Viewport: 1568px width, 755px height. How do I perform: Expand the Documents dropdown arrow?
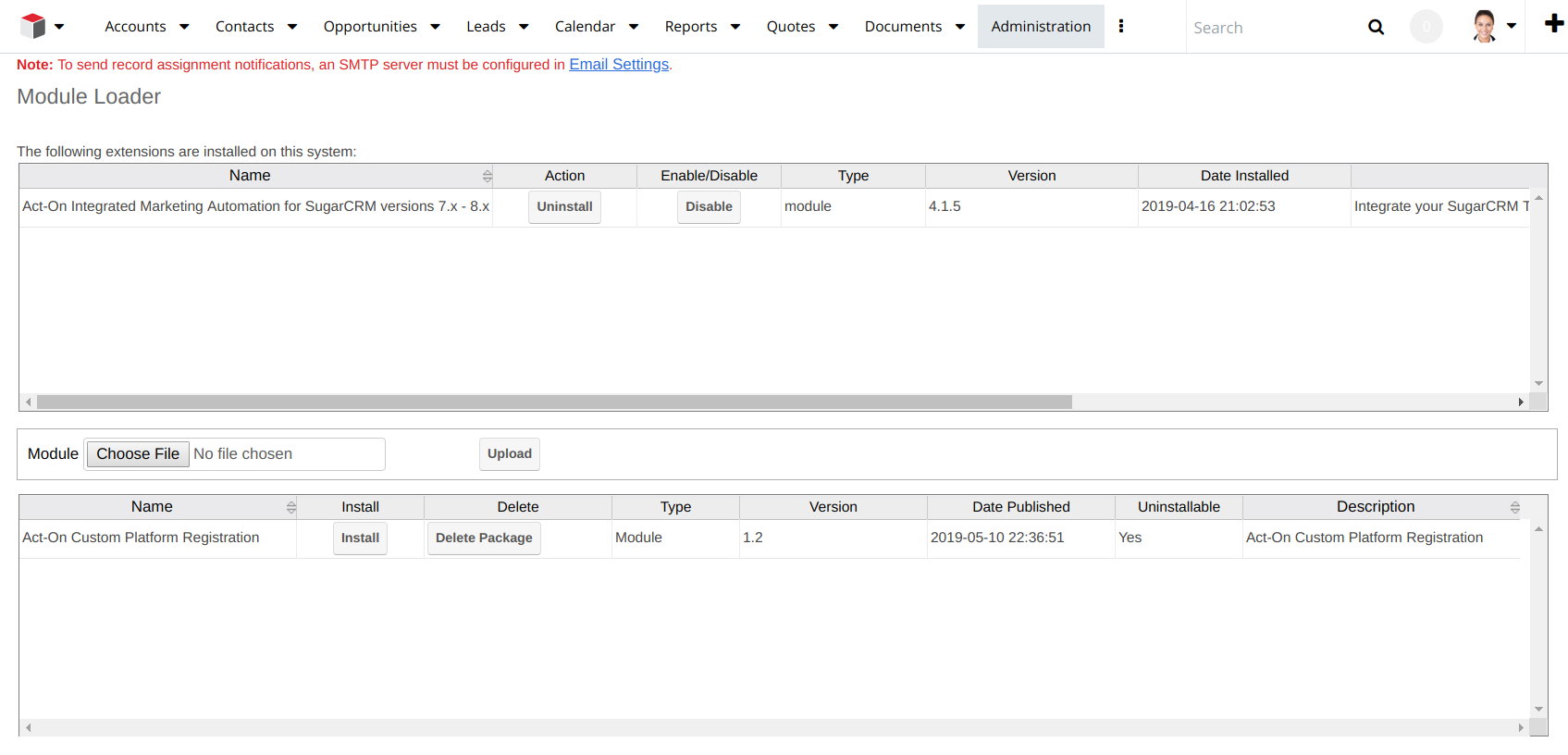(960, 27)
